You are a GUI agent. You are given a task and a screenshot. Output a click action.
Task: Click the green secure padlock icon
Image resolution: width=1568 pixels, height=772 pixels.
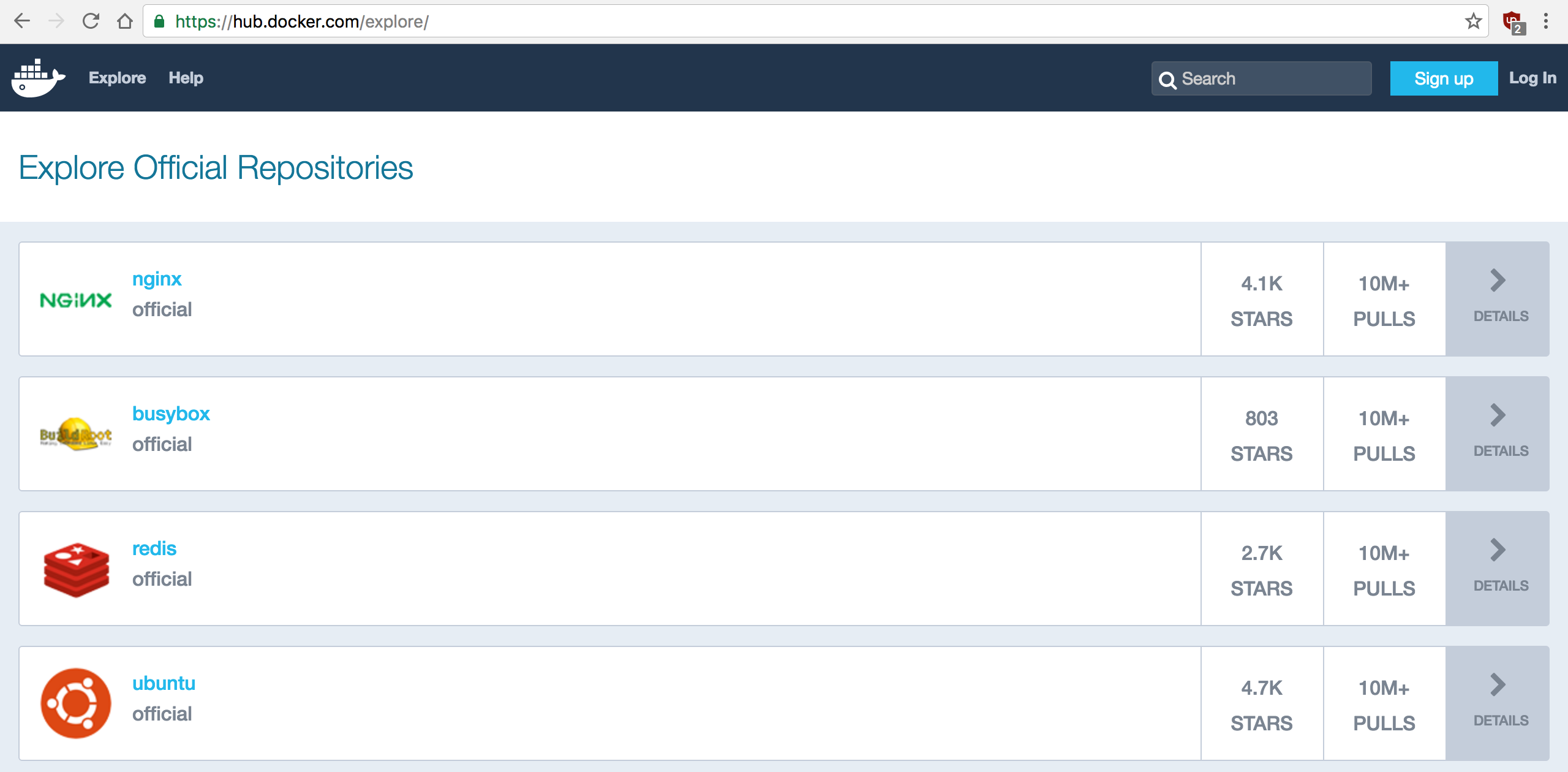159,21
